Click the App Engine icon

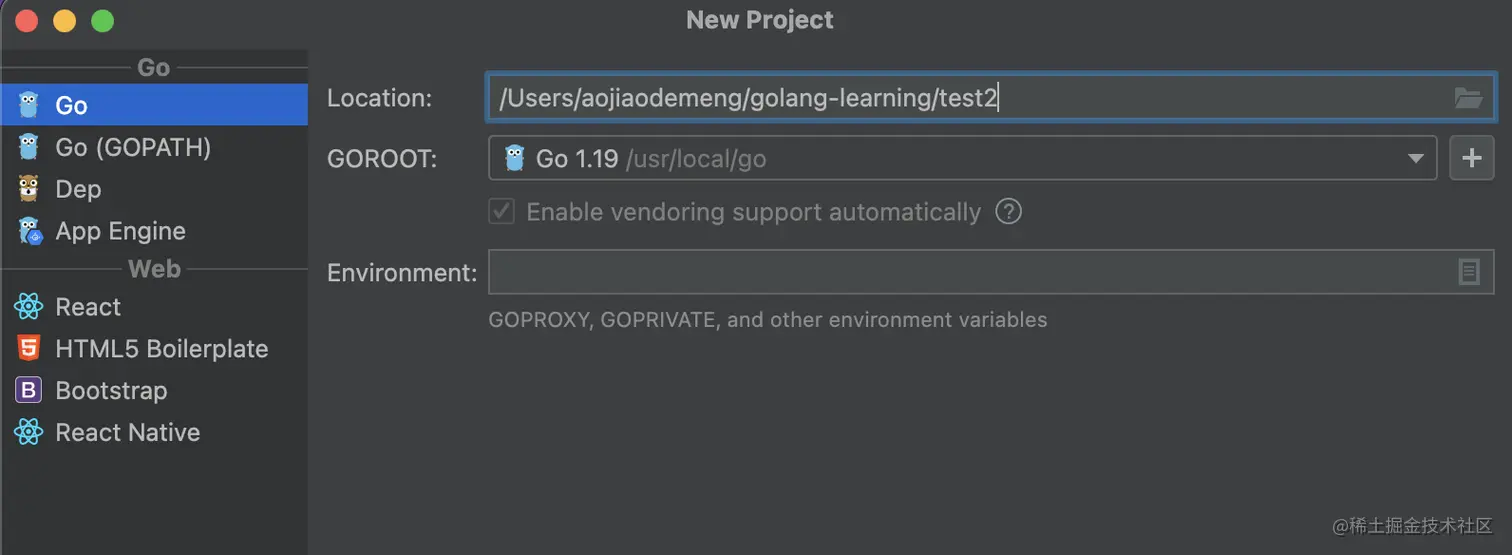point(29,231)
